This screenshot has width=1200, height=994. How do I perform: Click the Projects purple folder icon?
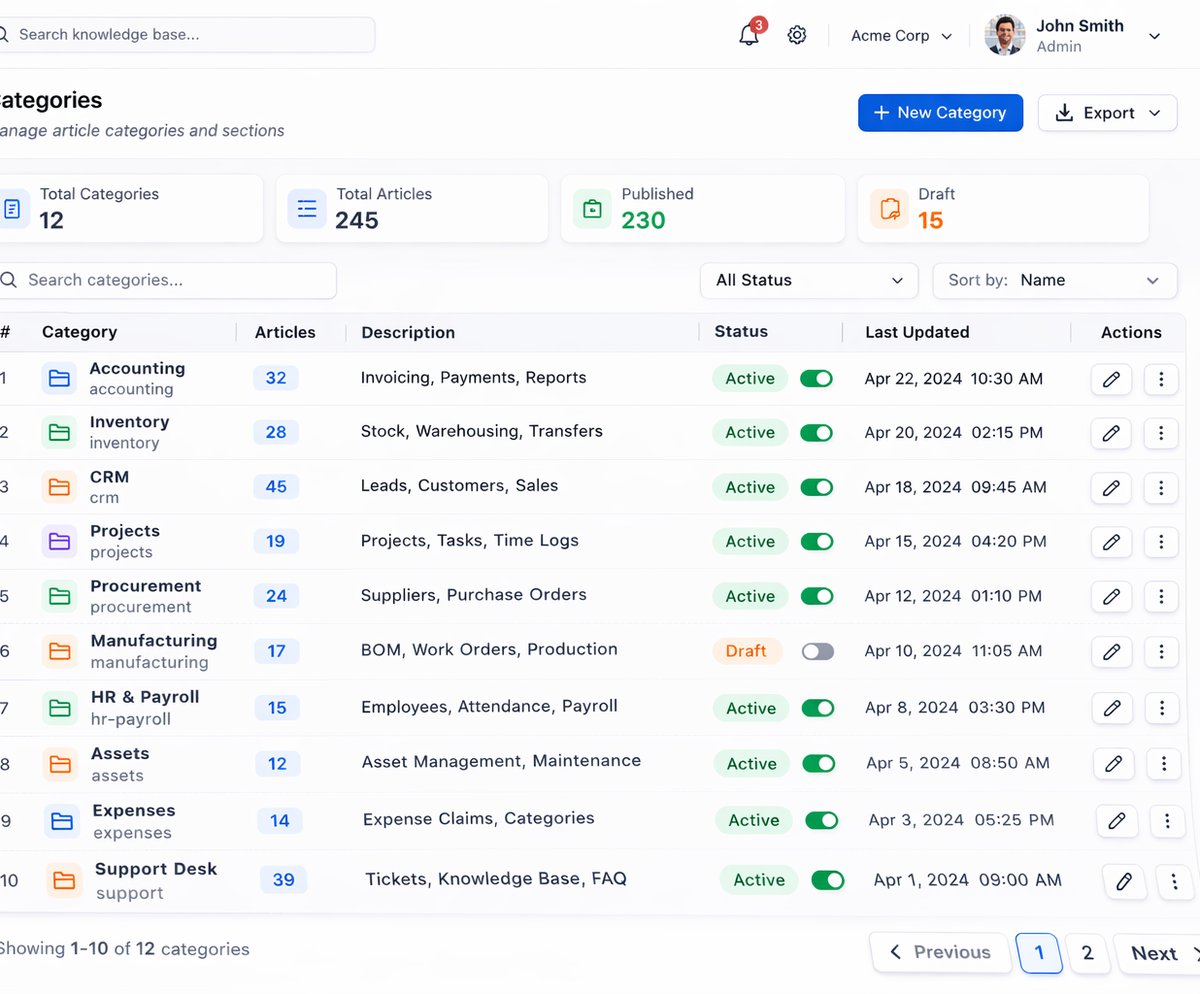click(60, 542)
